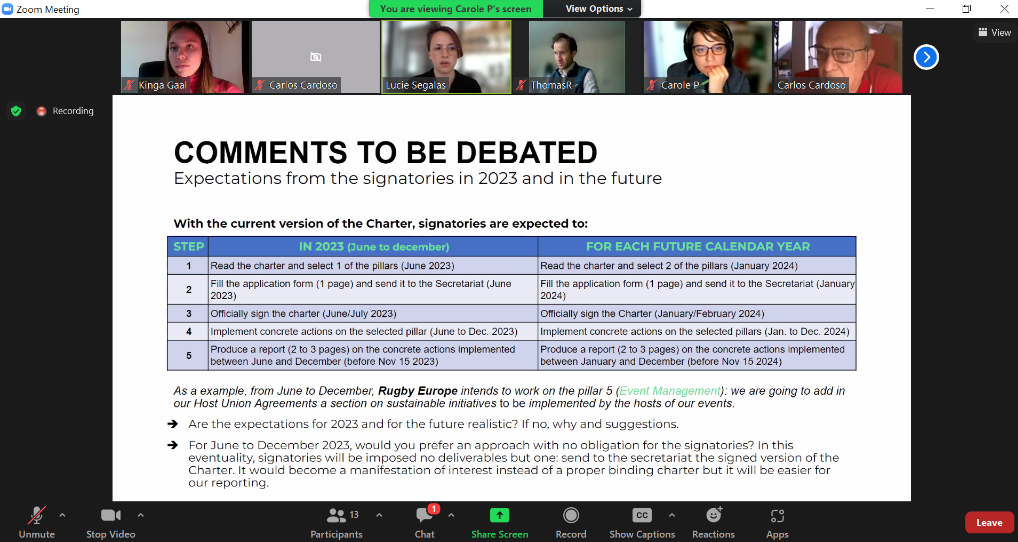Expand audio options arrow beside Unmute
This screenshot has height=542, width=1018.
(62, 515)
